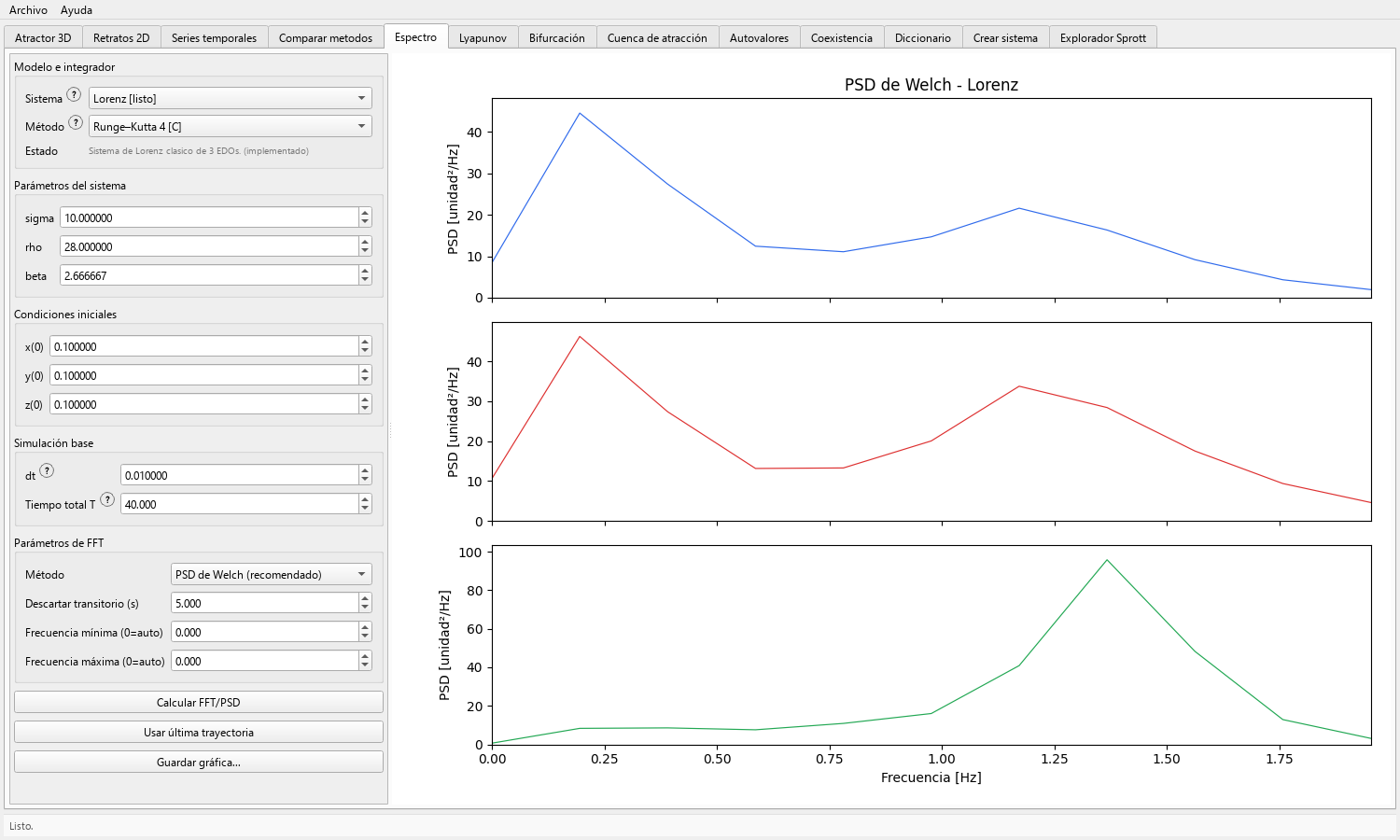Open the Archivo menu
Image resolution: width=1400 pixels, height=840 pixels.
pyautogui.click(x=28, y=10)
